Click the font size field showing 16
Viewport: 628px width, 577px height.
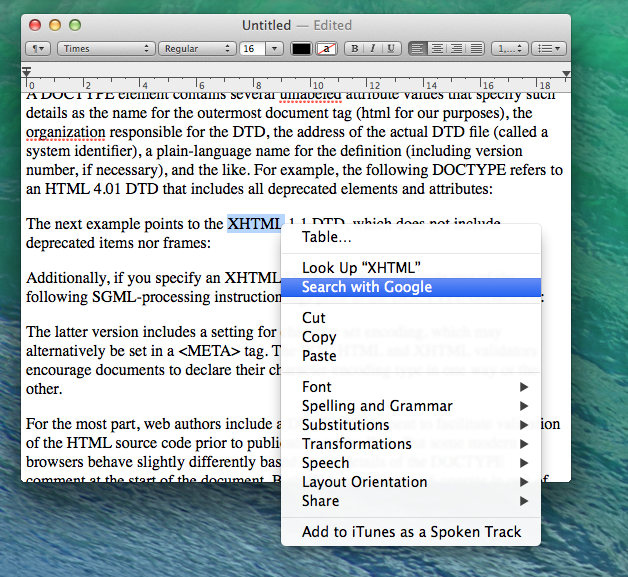[252, 48]
